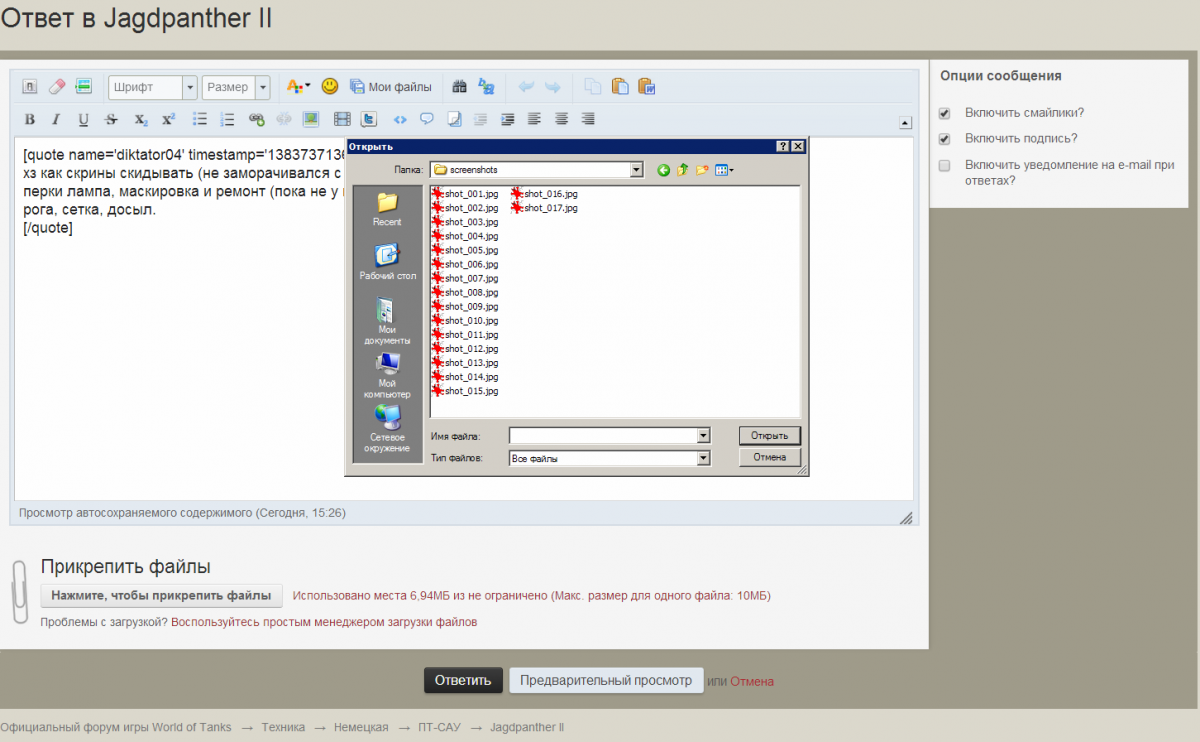The image size is (1200, 742).
Task: Open Официальный форум World of Tanks breadcrumb
Action: (x=116, y=727)
